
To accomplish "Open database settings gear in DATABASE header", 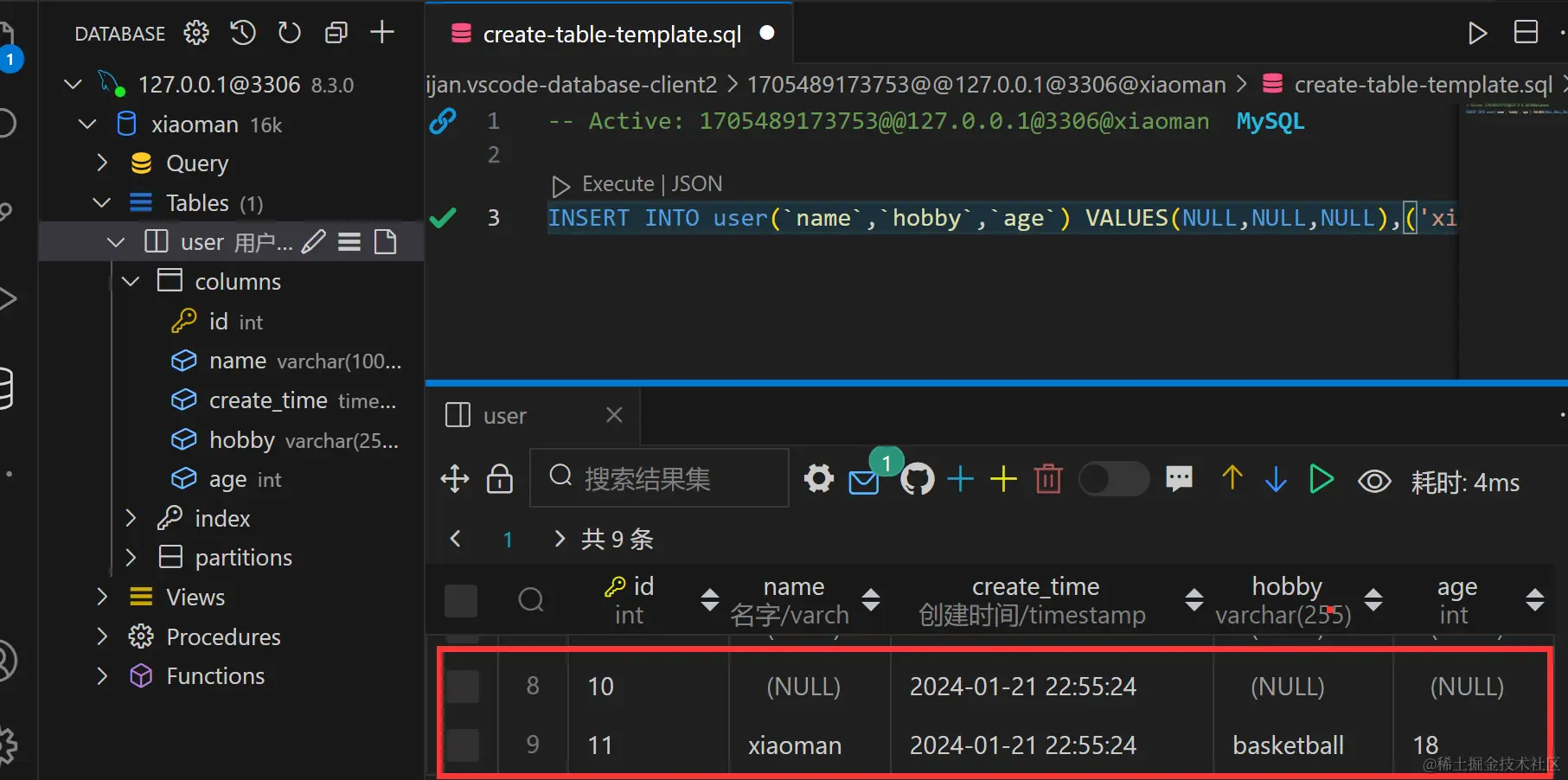I will click(196, 33).
